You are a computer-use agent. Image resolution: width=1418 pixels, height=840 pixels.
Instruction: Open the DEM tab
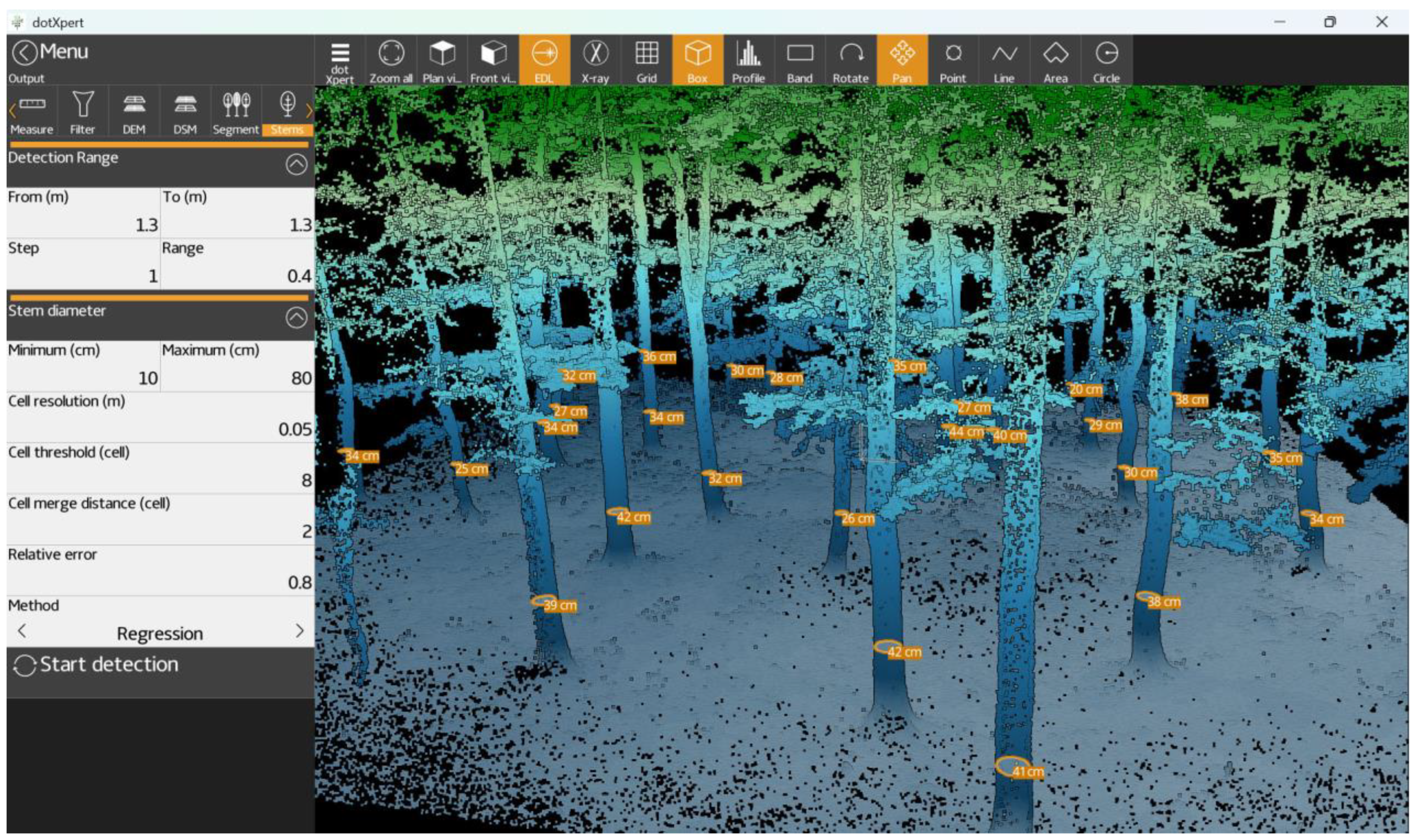(x=134, y=112)
